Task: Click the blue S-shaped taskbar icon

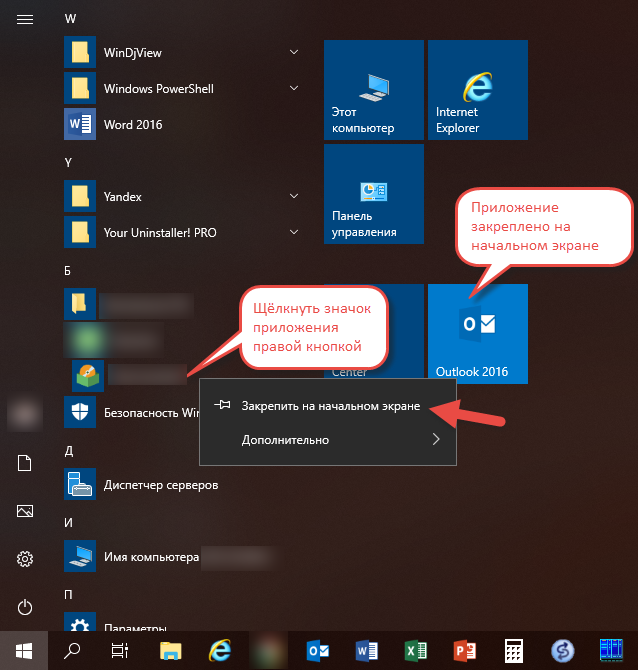Action: click(562, 651)
